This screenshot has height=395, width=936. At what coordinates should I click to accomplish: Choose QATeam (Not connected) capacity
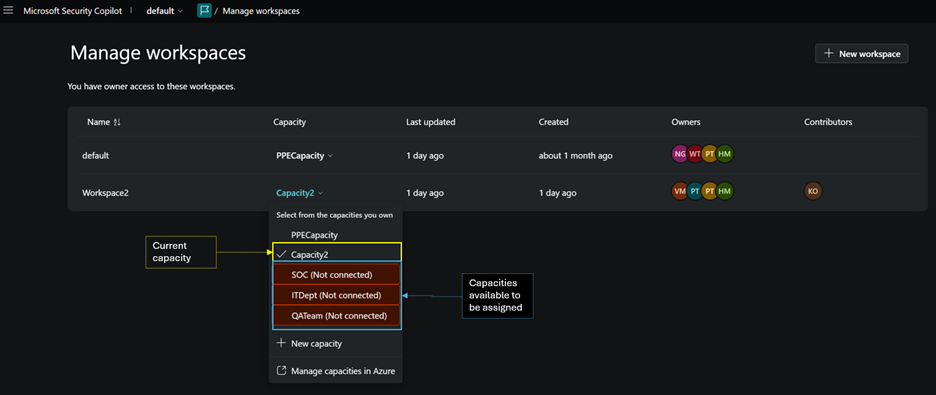point(337,315)
